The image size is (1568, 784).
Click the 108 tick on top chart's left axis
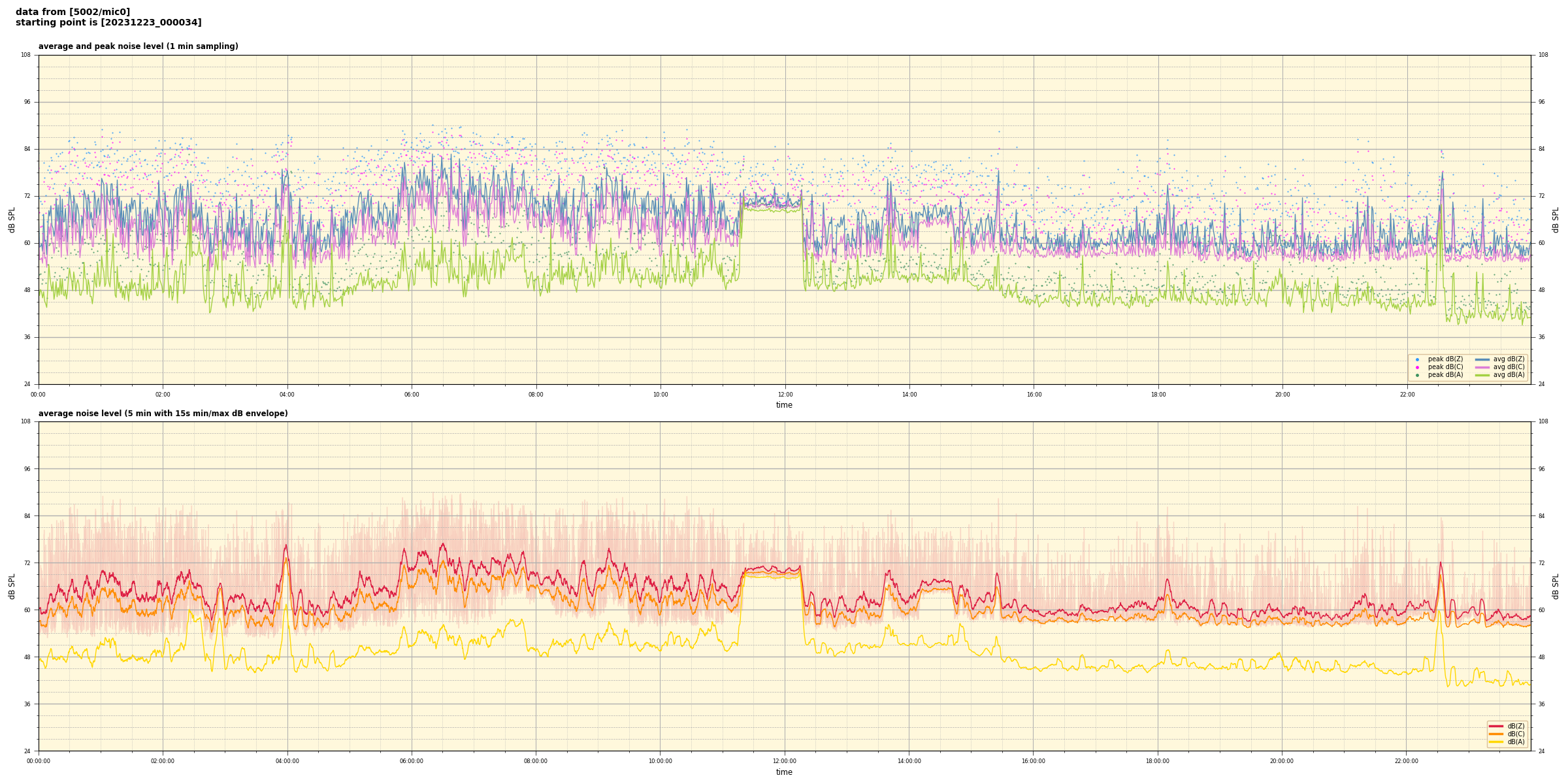25,55
